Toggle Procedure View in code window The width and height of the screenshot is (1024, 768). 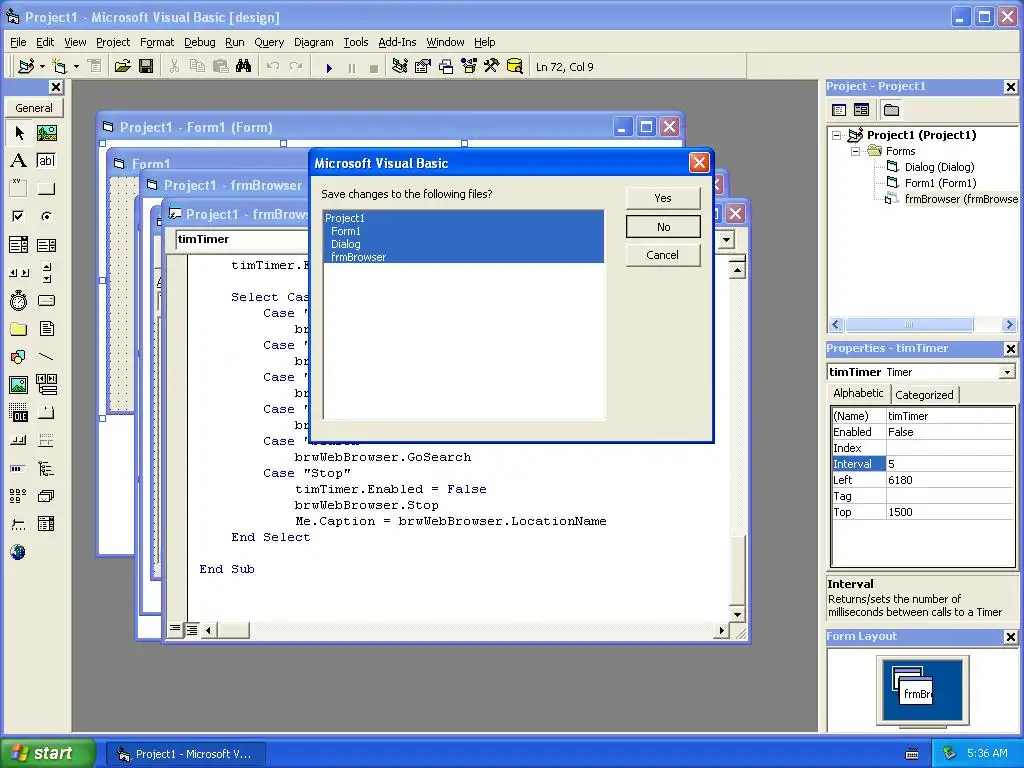pyautogui.click(x=174, y=630)
